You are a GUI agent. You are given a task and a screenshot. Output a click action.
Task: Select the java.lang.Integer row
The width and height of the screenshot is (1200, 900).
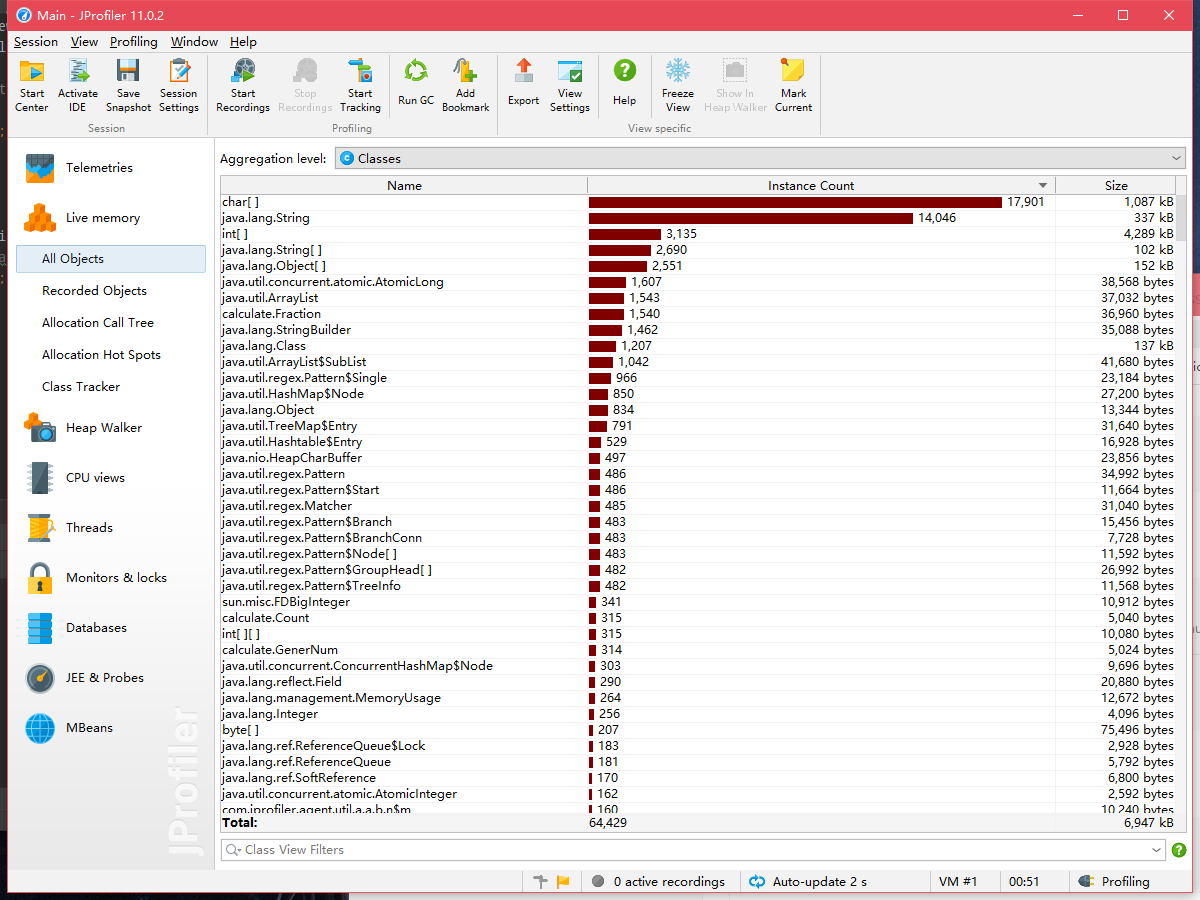point(698,714)
